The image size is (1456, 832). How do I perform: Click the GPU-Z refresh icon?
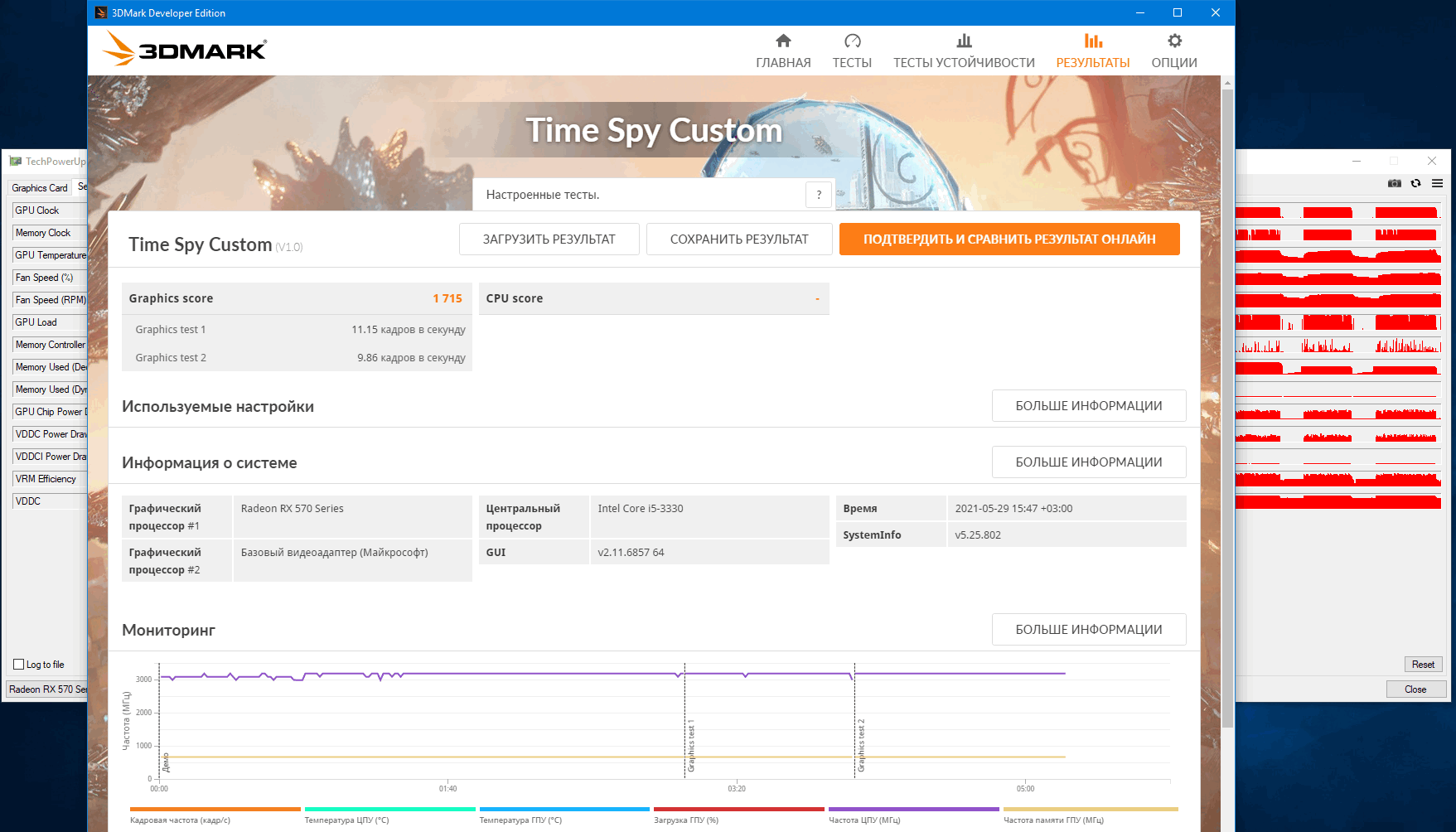pyautogui.click(x=1415, y=183)
